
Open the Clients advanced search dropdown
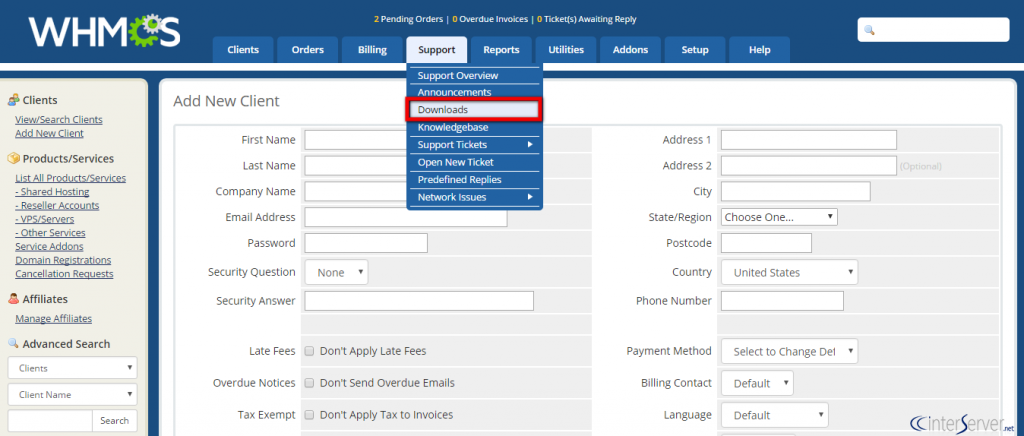(x=72, y=368)
